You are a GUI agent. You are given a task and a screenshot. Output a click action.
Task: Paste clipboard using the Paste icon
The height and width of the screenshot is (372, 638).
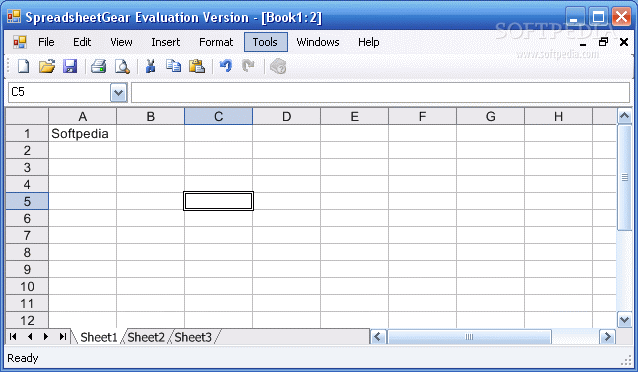pyautogui.click(x=197, y=66)
